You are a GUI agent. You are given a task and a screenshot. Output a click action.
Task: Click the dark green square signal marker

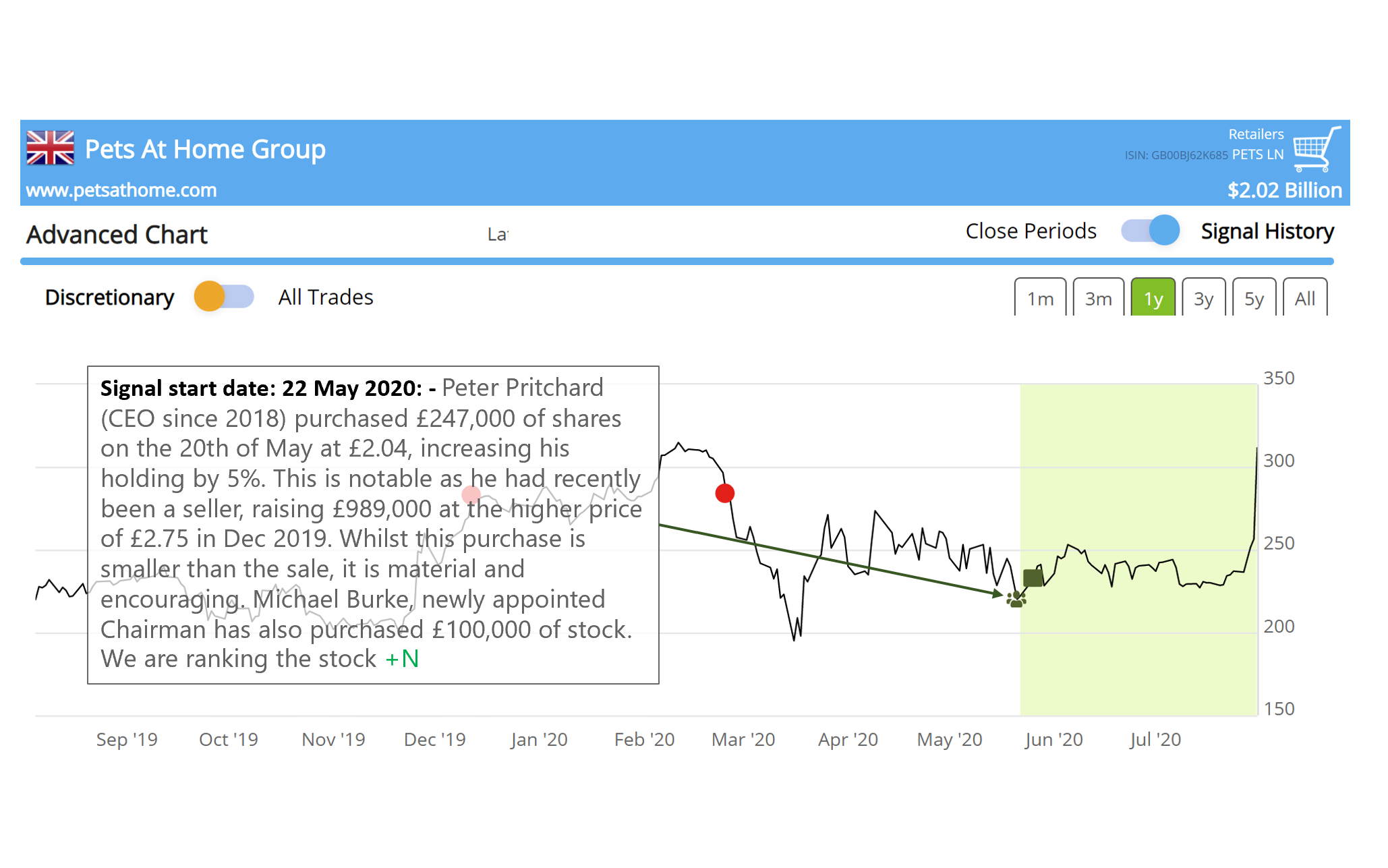click(x=1033, y=577)
